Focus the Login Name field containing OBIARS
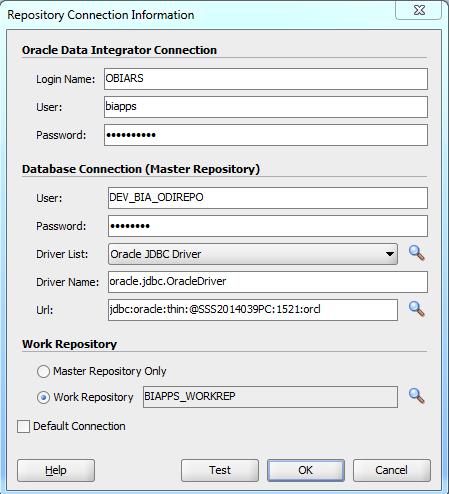 [266, 79]
